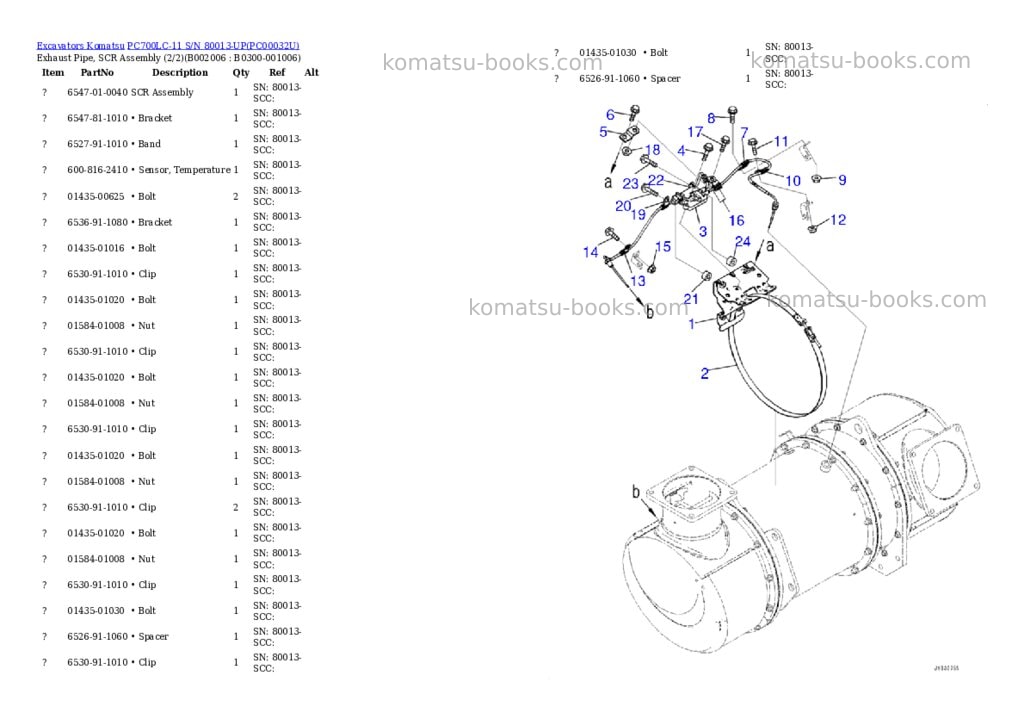Open the PC700LC-11 S/N 80013-UP link
The image size is (1024, 725).
tap(213, 46)
